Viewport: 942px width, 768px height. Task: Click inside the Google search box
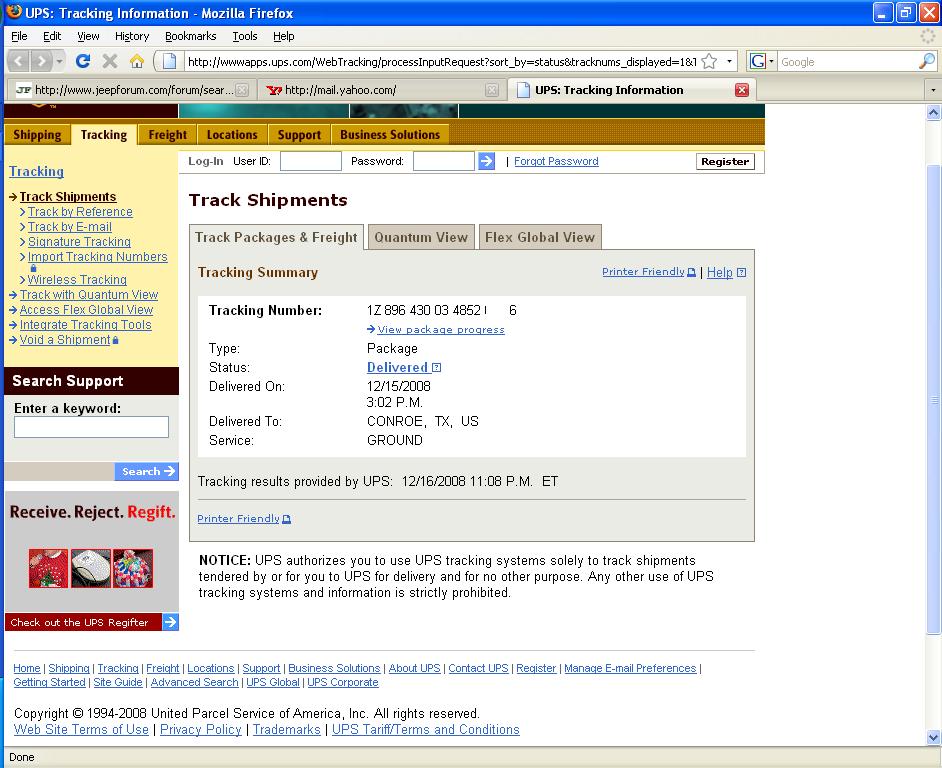point(847,61)
